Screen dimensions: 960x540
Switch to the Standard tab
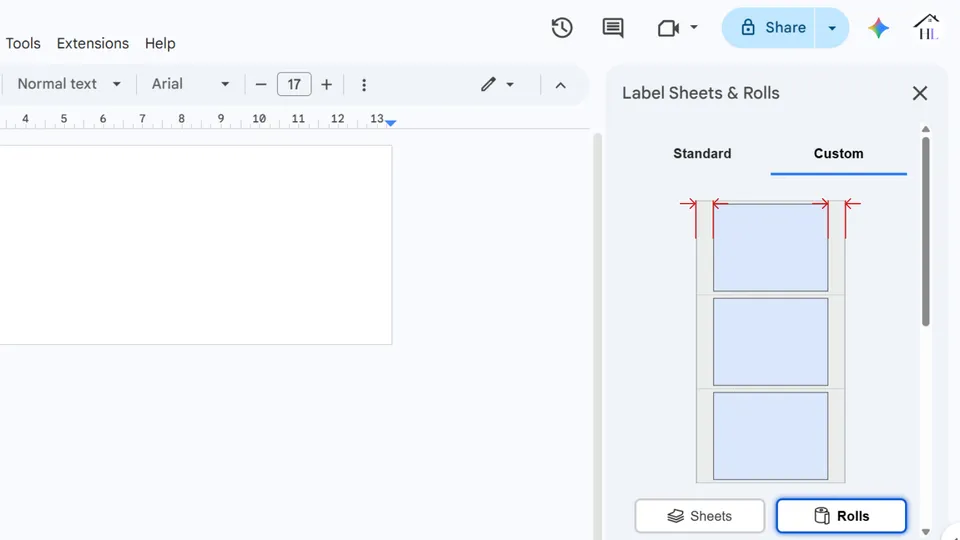click(x=702, y=154)
